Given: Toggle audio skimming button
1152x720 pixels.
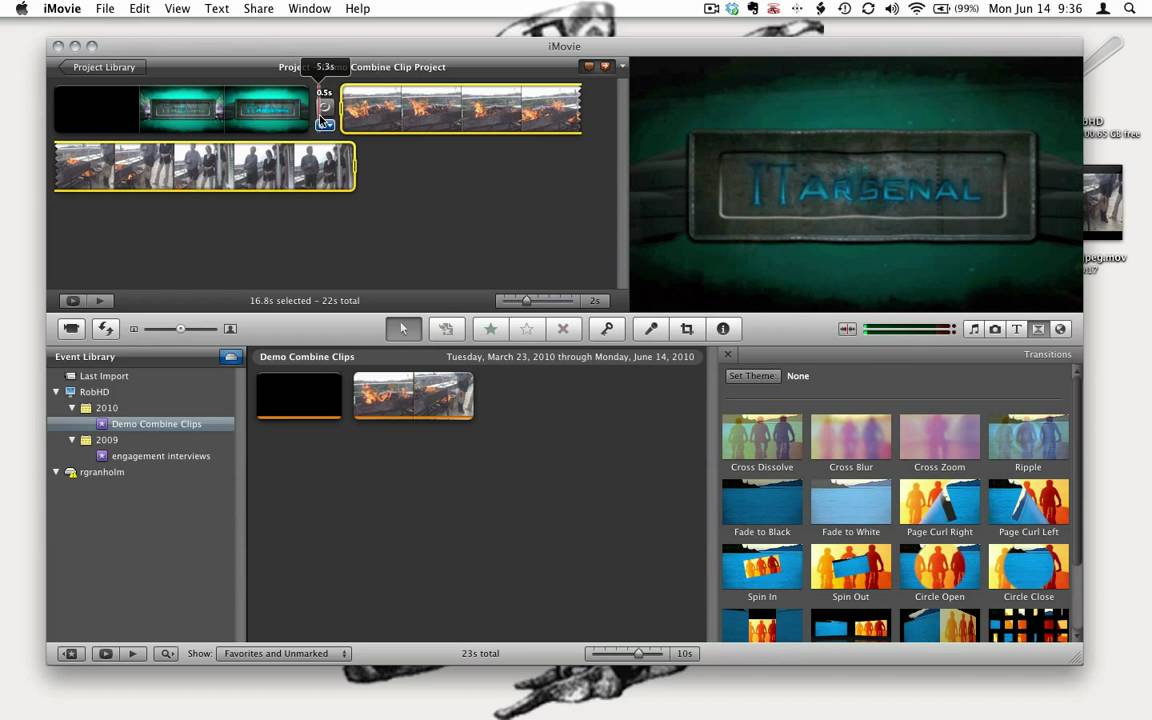Looking at the screenshot, I should (847, 329).
